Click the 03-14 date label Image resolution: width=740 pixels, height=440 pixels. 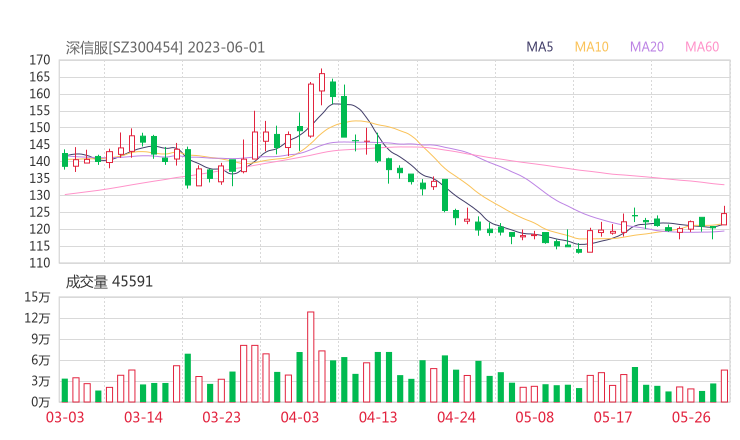click(x=143, y=417)
